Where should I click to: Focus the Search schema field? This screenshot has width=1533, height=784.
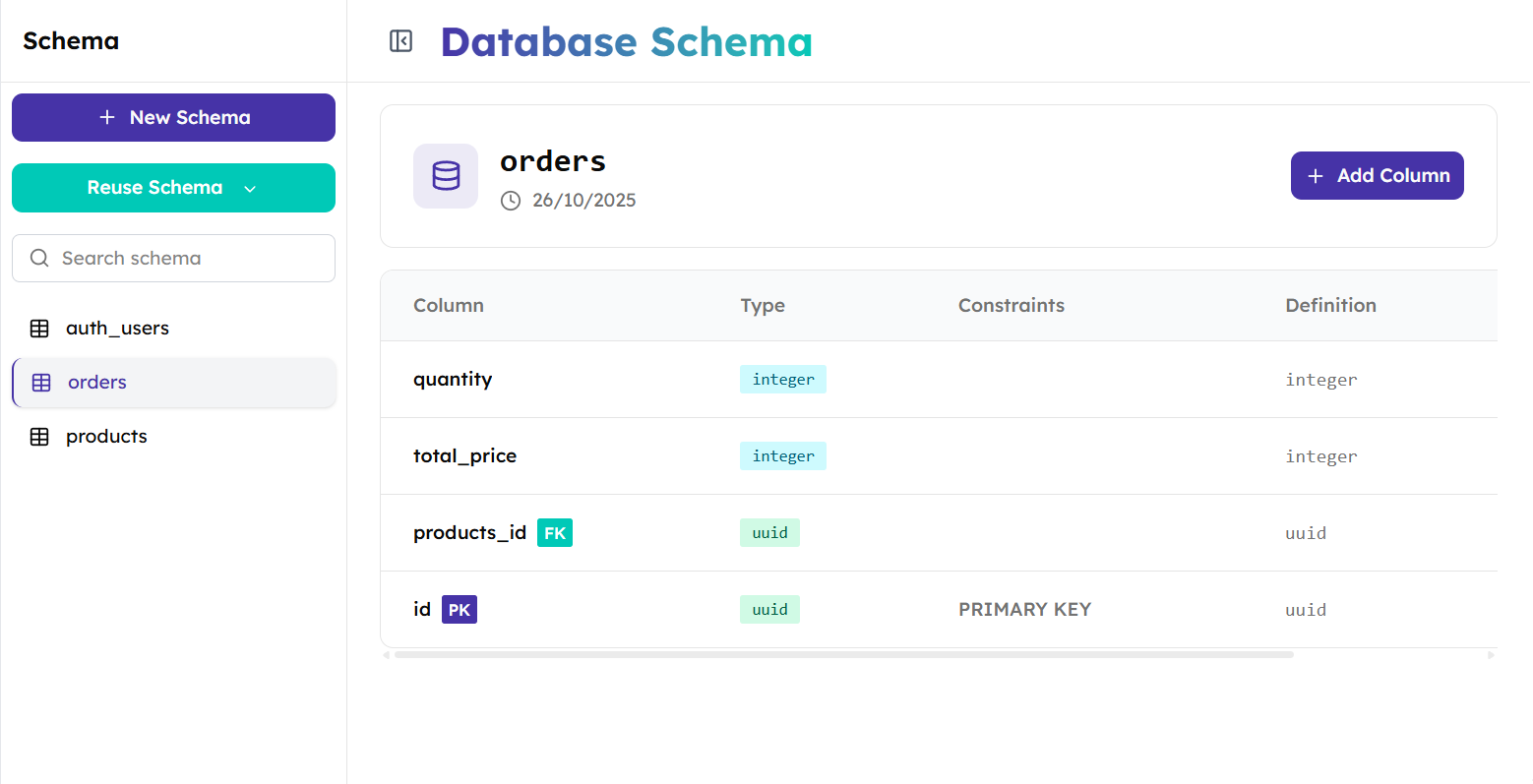(x=173, y=258)
